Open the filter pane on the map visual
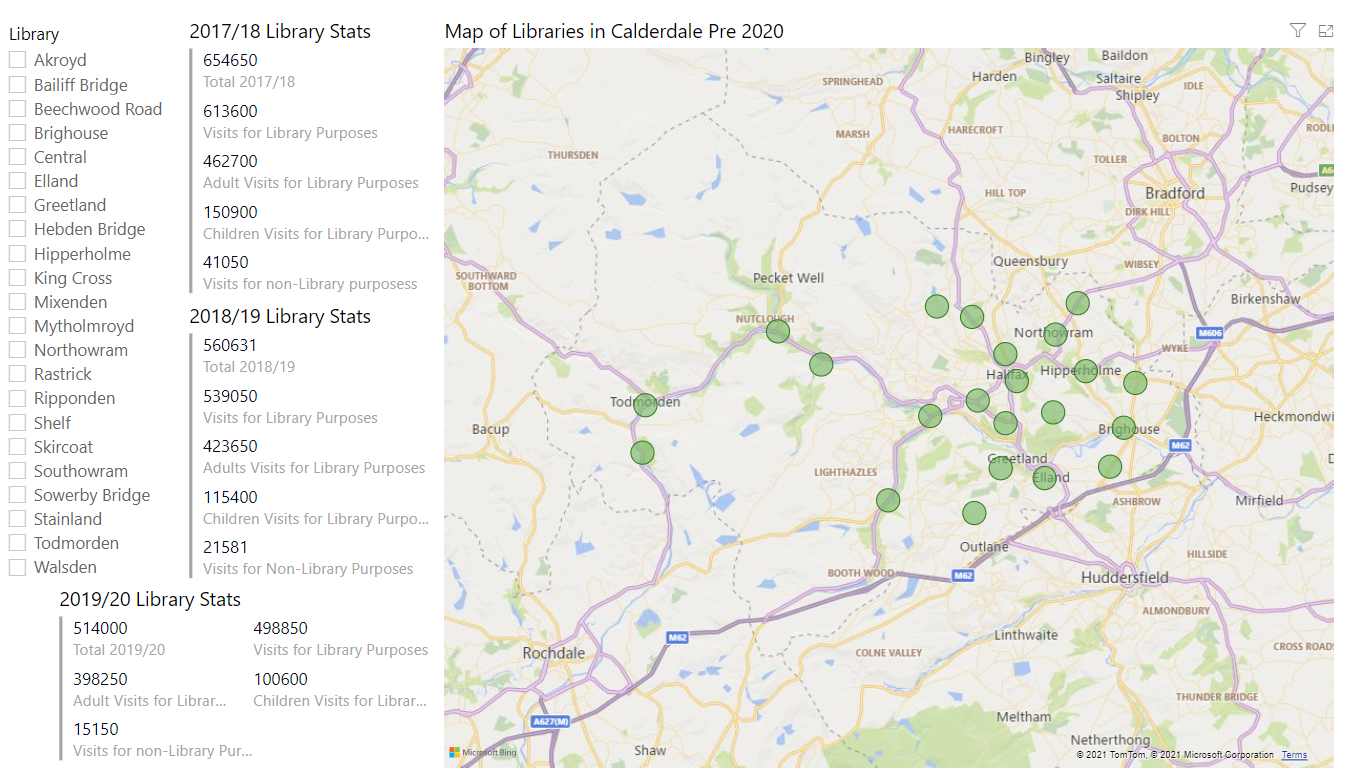Screen dimensions: 1363x775 [x=1297, y=30]
